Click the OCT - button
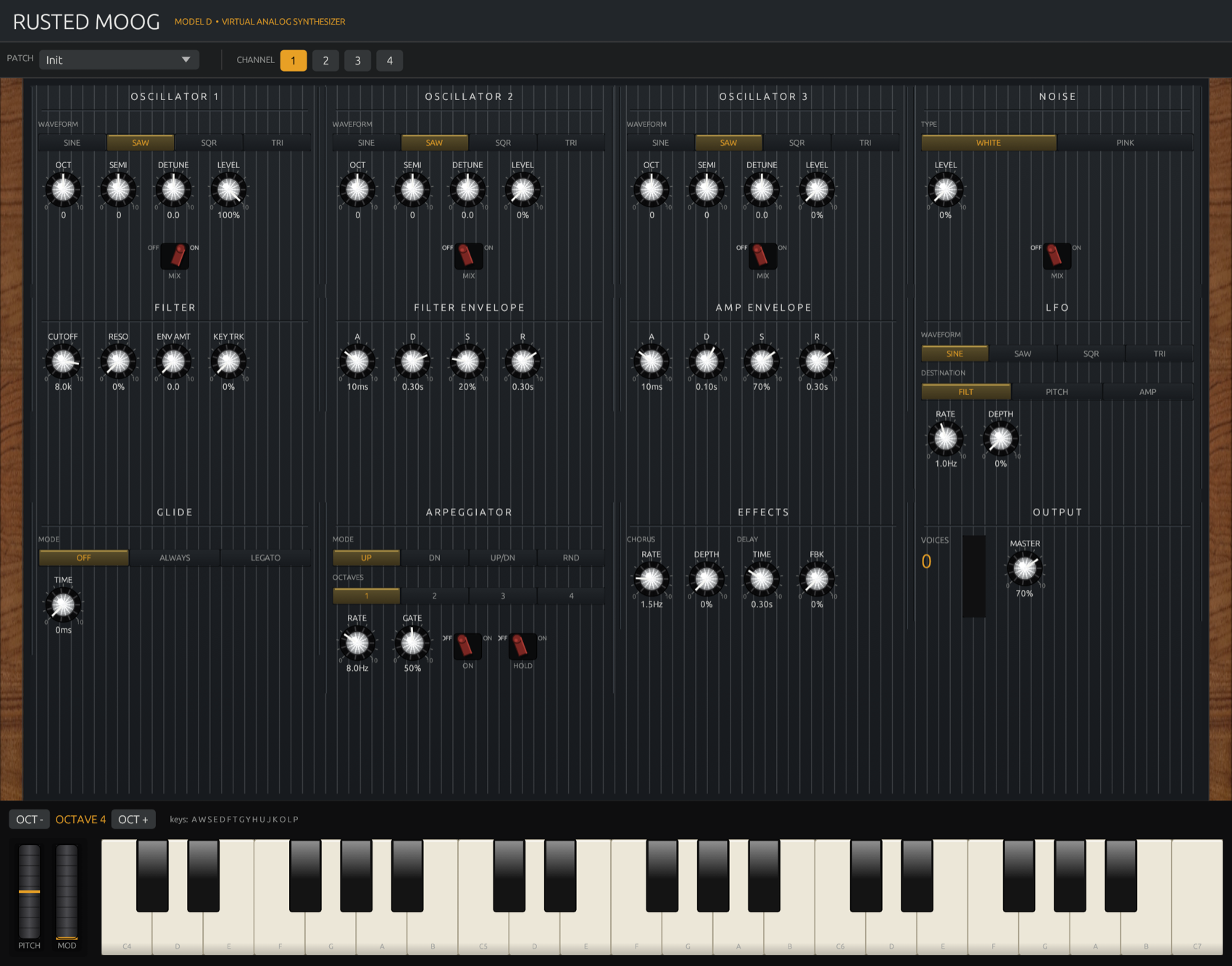This screenshot has height=966, width=1232. coord(29,820)
